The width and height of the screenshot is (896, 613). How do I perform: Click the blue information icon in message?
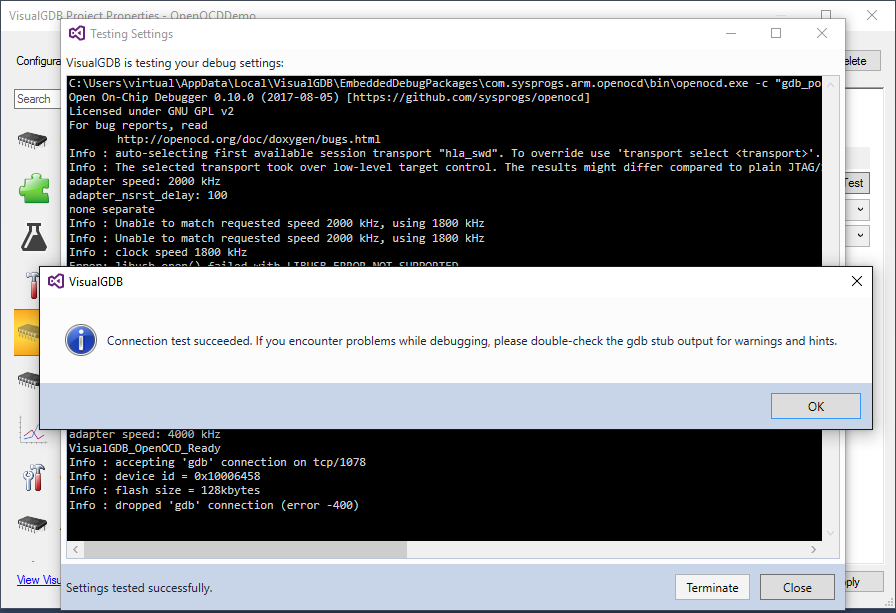pyautogui.click(x=81, y=340)
